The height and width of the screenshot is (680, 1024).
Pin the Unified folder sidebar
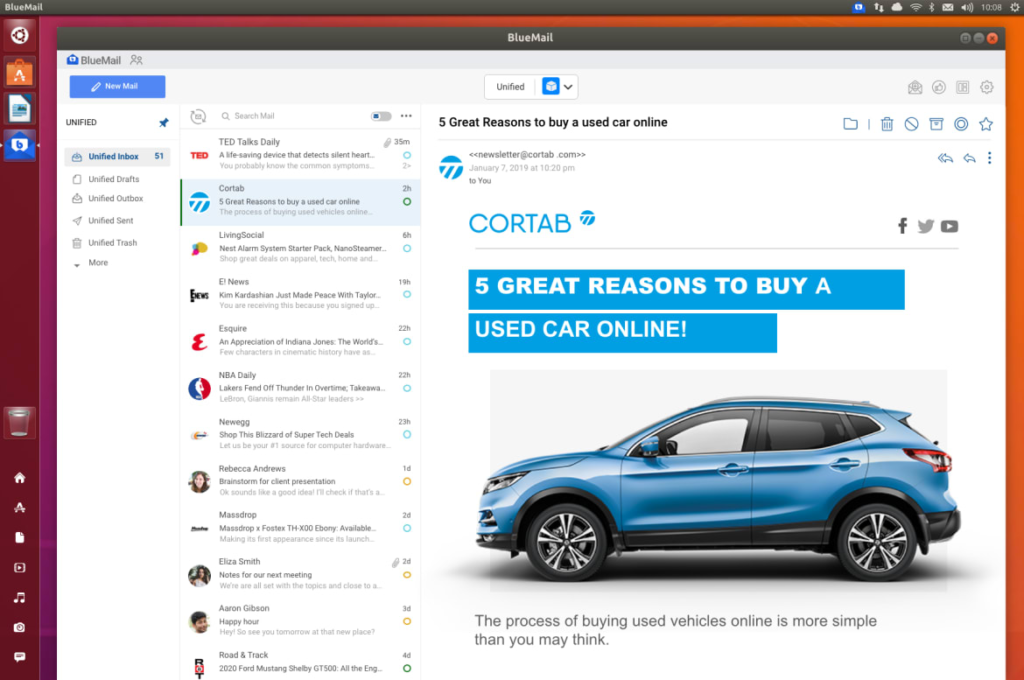click(164, 123)
